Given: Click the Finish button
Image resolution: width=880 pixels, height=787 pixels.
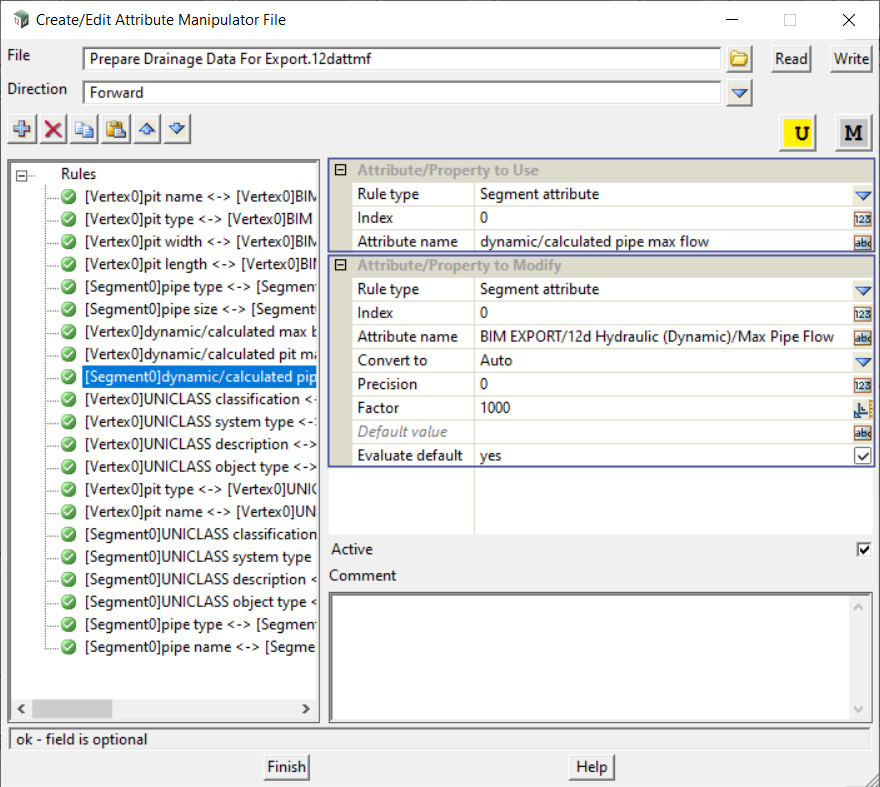Looking at the screenshot, I should [x=286, y=767].
